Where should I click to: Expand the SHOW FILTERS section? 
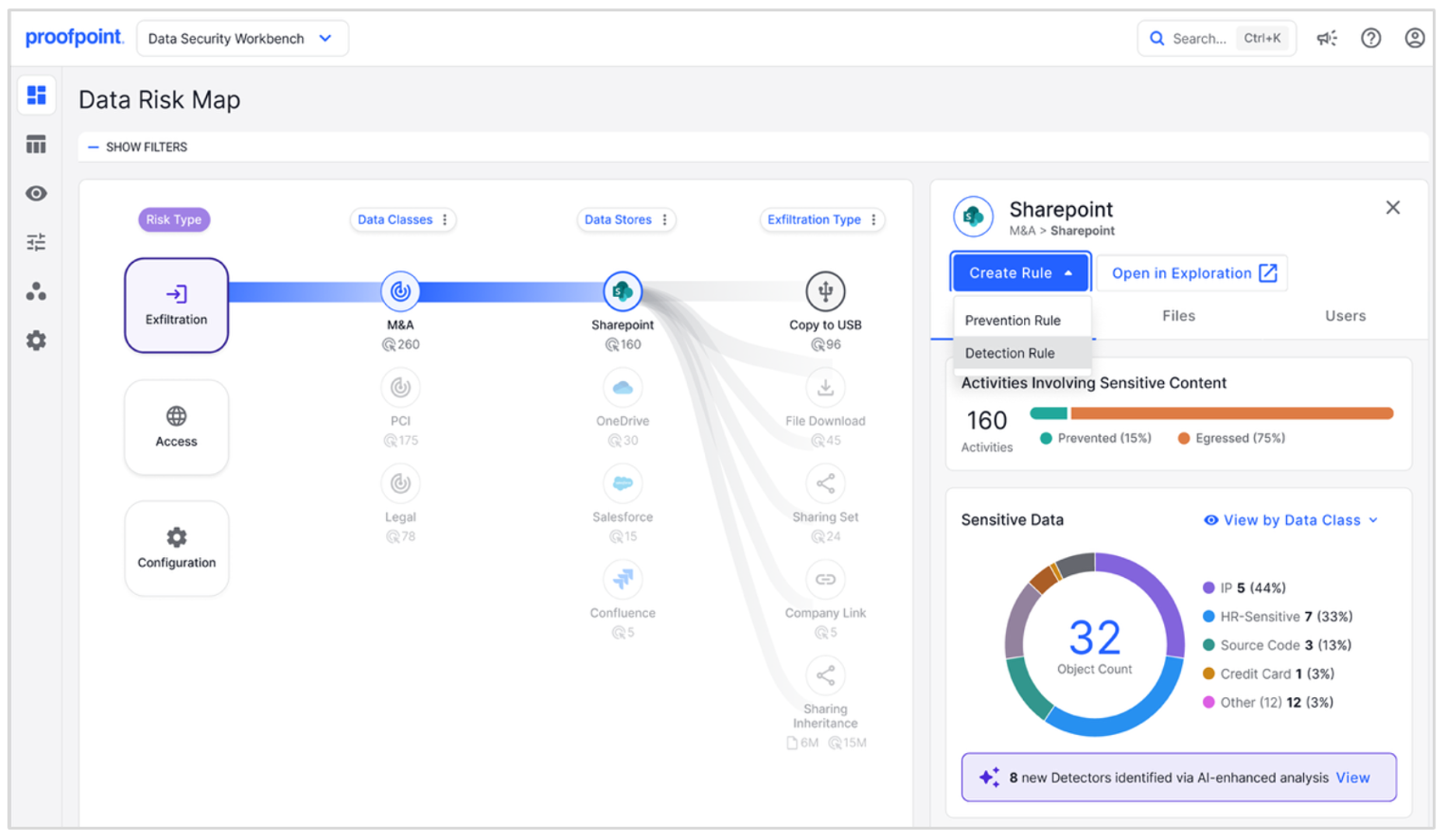pos(138,147)
